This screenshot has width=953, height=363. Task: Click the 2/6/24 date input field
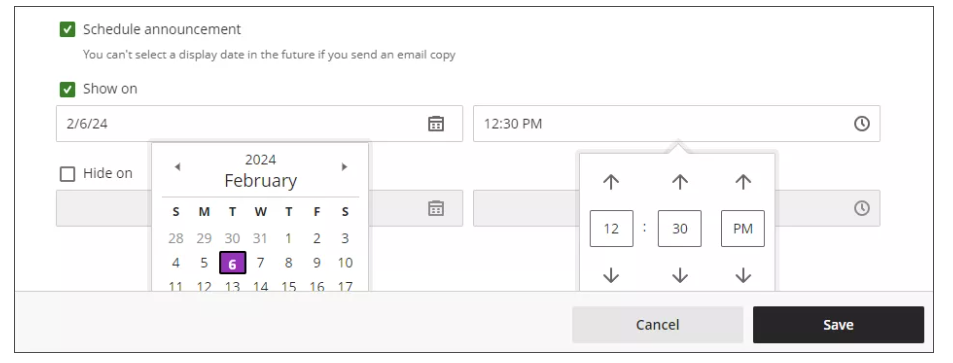(260, 123)
